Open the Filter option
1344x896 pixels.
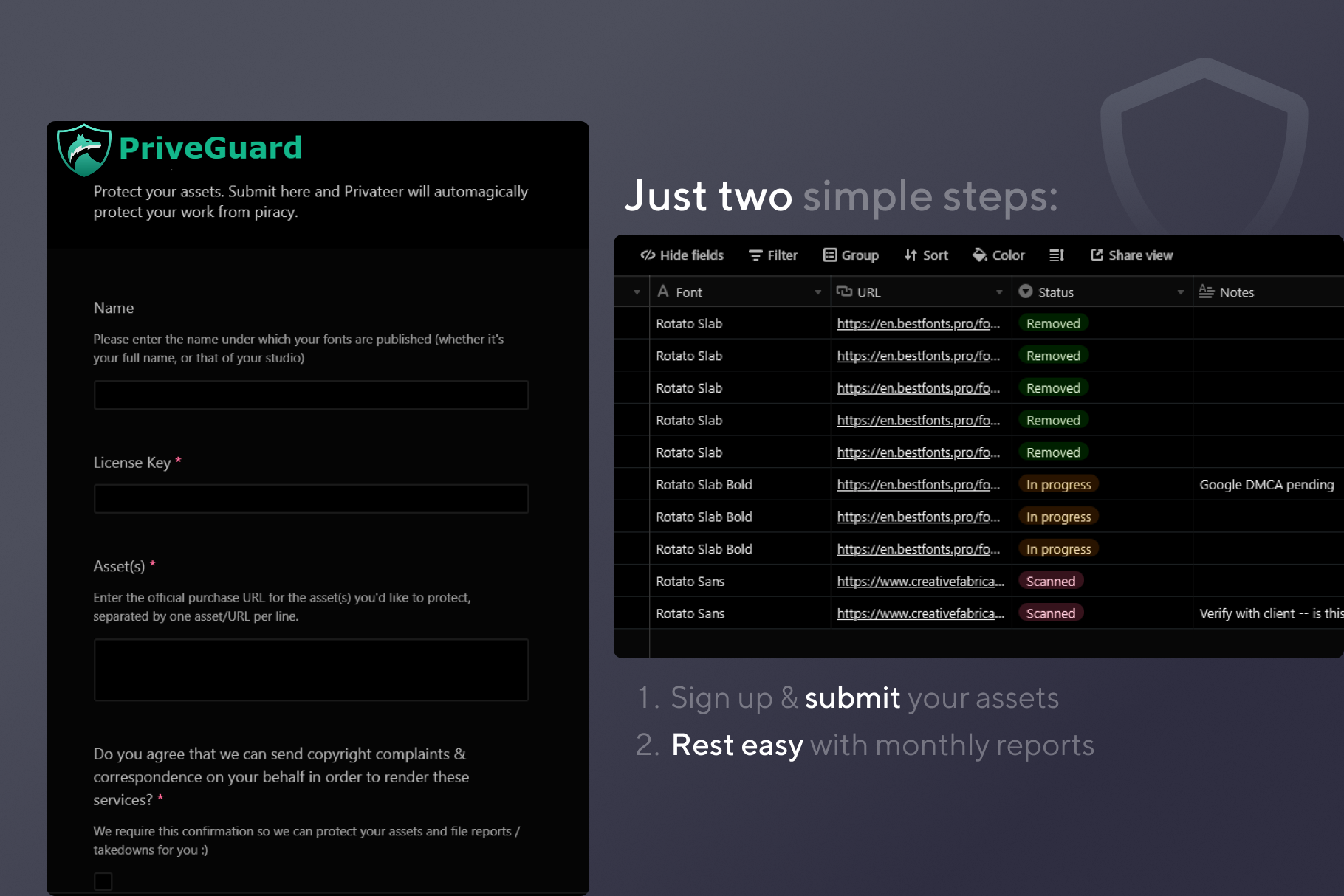(773, 255)
